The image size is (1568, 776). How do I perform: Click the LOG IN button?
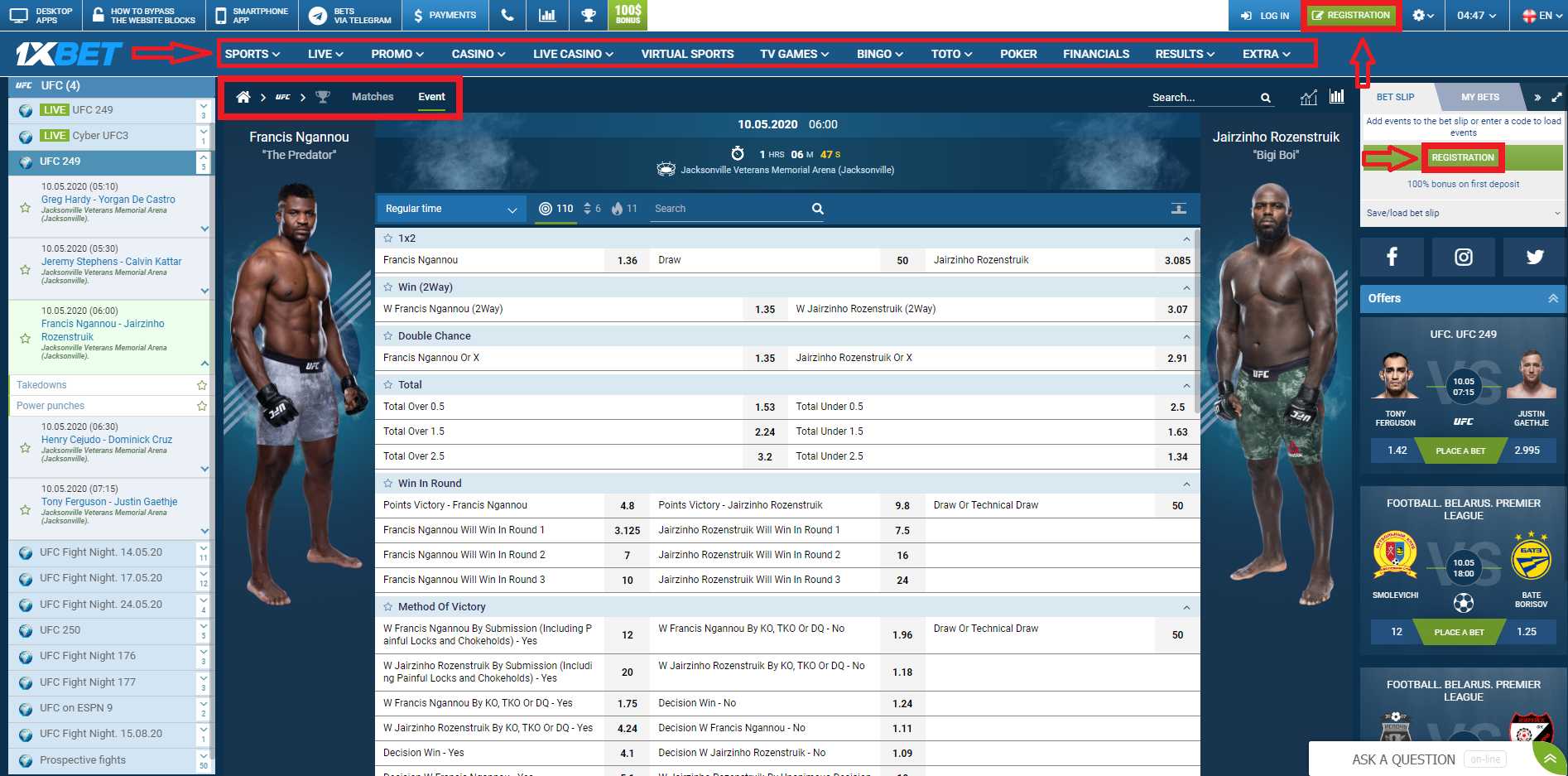pyautogui.click(x=1265, y=15)
